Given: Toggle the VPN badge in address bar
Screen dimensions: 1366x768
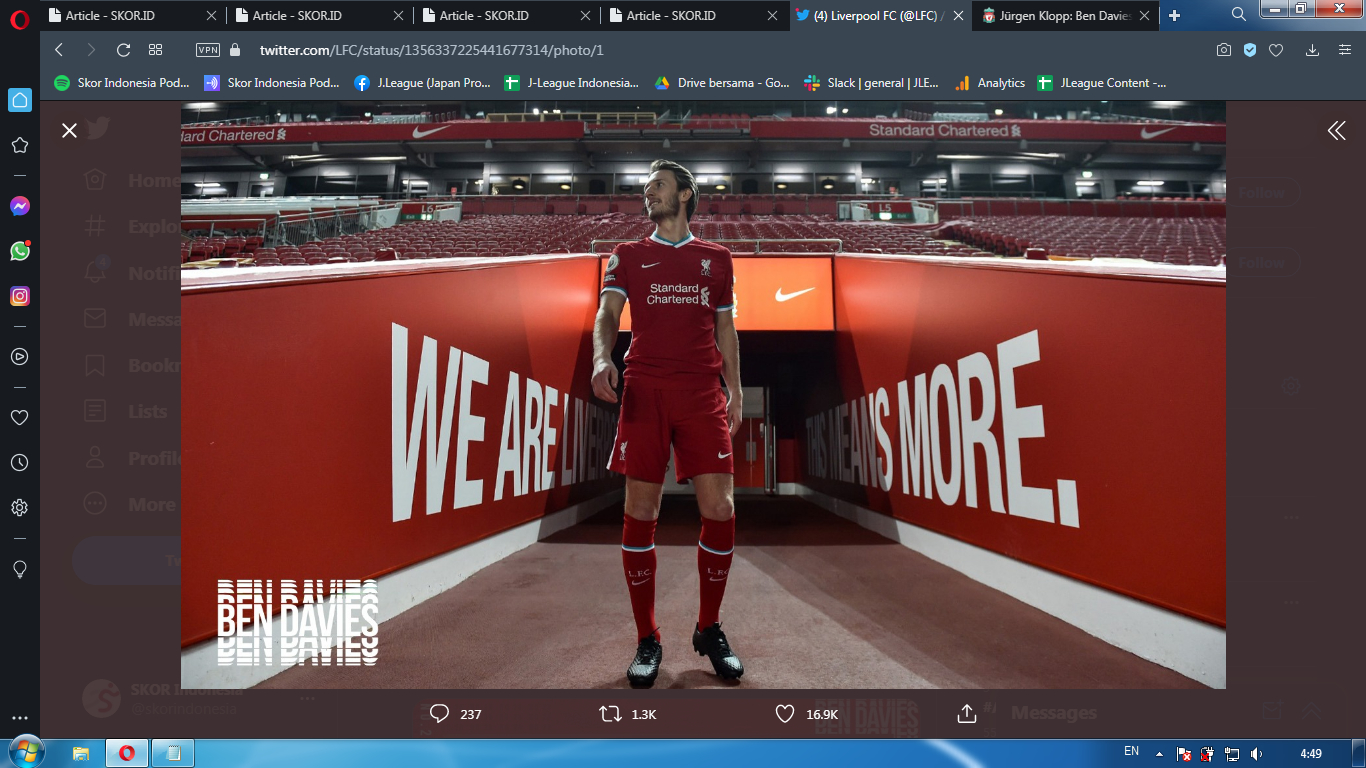Looking at the screenshot, I should click(207, 50).
